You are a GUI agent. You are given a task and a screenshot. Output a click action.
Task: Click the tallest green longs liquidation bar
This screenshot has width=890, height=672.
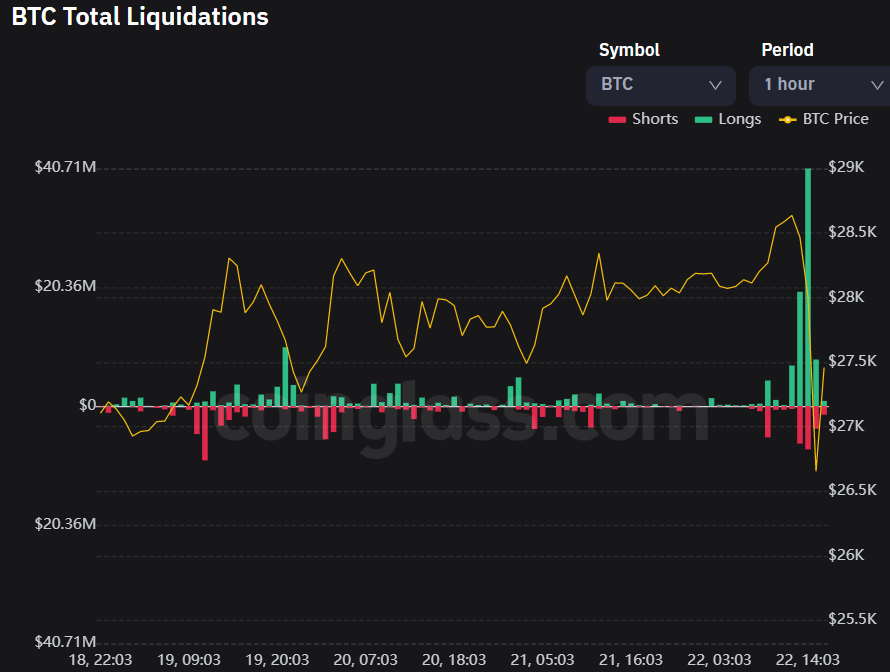[x=808, y=287]
